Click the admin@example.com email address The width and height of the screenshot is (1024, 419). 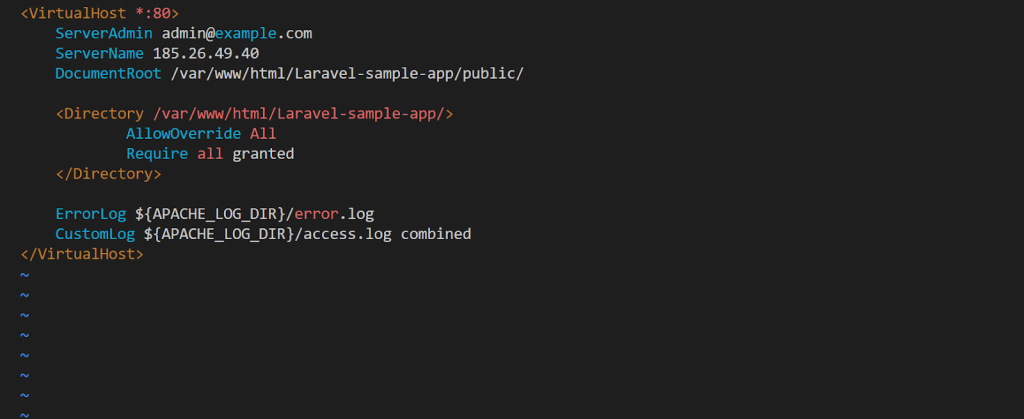point(237,33)
